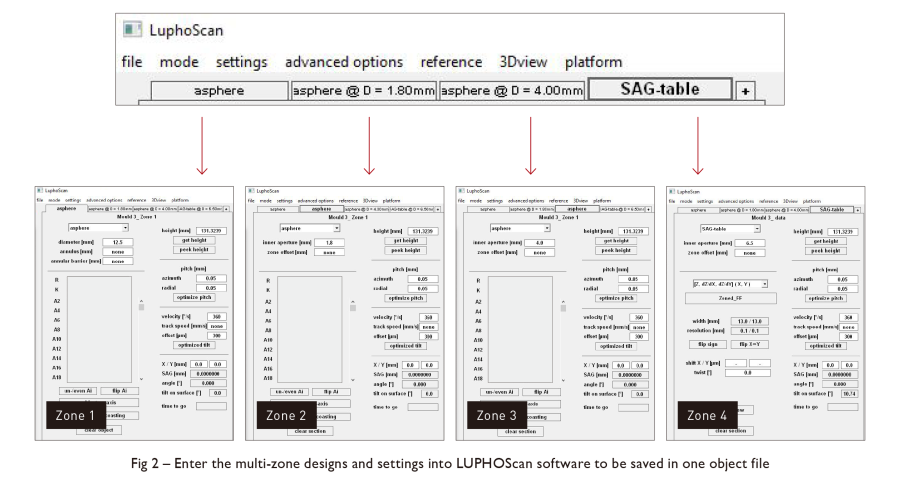The height and width of the screenshot is (481, 900).
Task: Click clear section button in Zone 4 window
Action: (x=731, y=430)
